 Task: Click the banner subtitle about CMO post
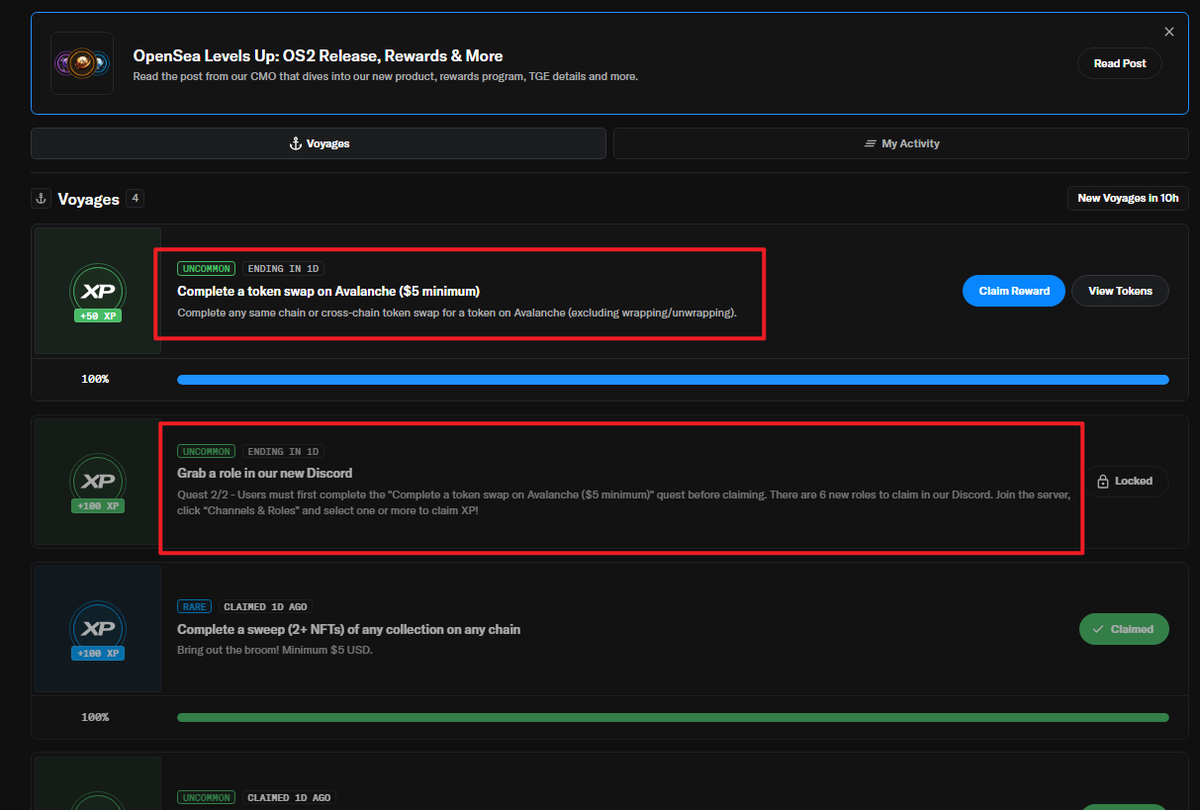(385, 77)
